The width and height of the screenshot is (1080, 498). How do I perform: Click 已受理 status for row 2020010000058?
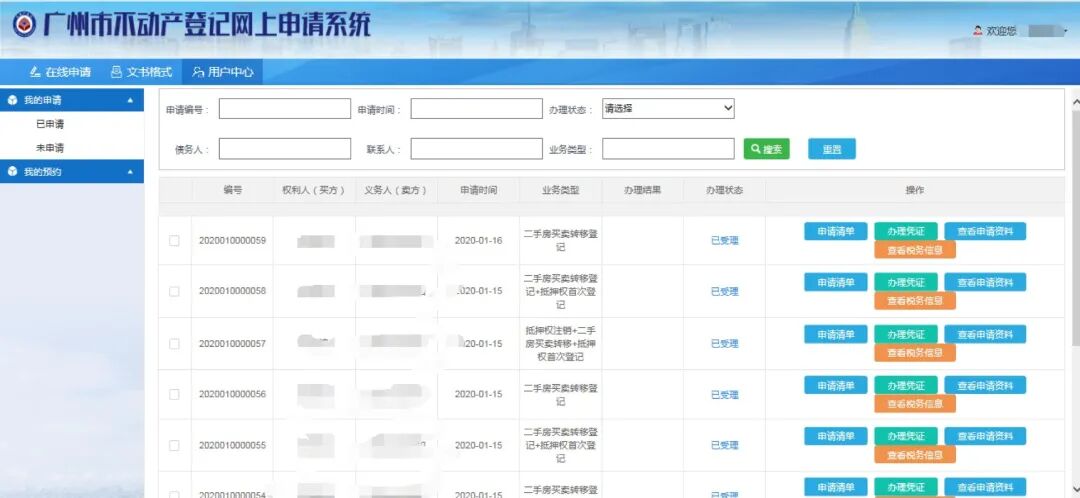click(724, 291)
